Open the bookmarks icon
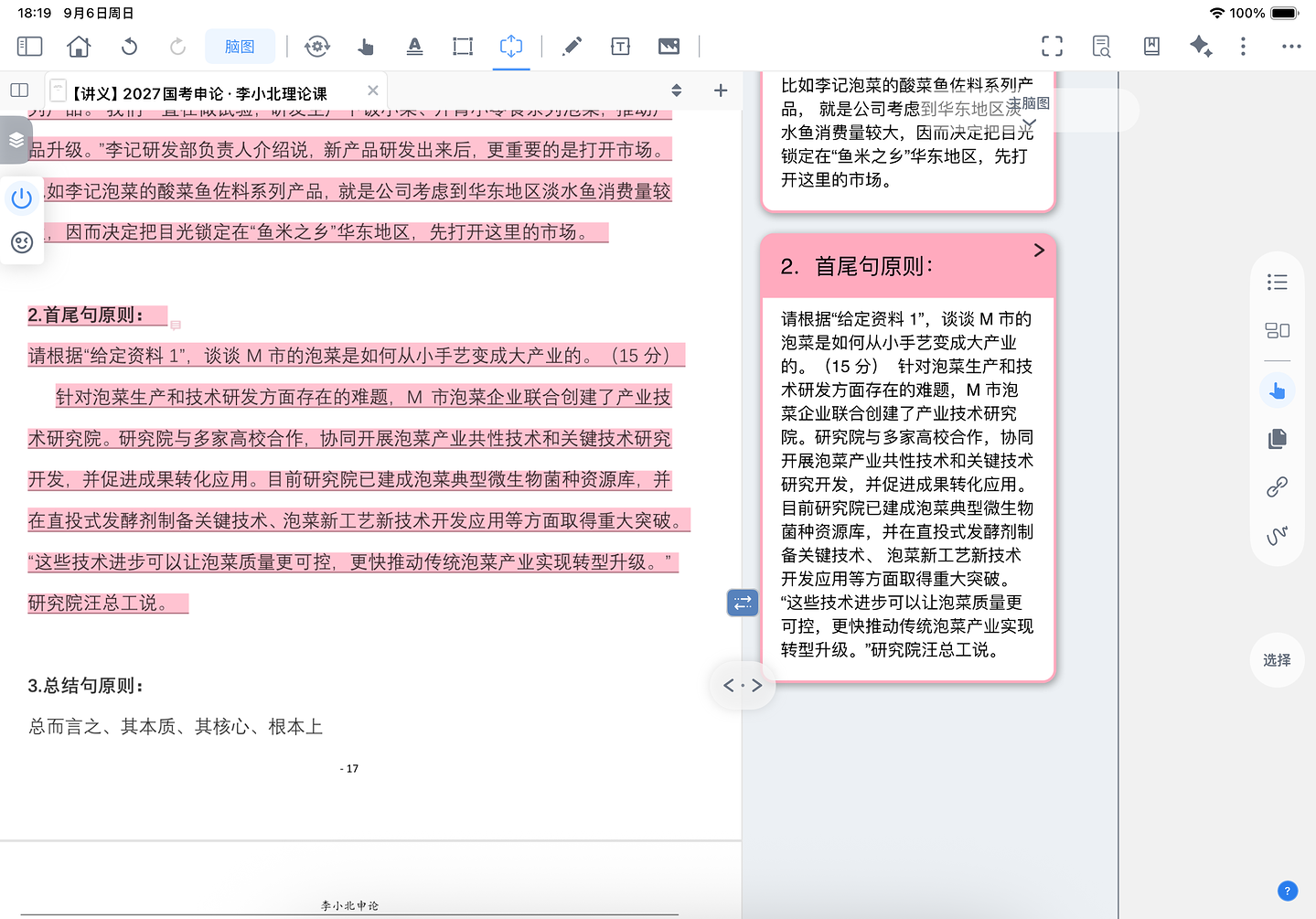This screenshot has height=919, width=1316. coord(1151,46)
